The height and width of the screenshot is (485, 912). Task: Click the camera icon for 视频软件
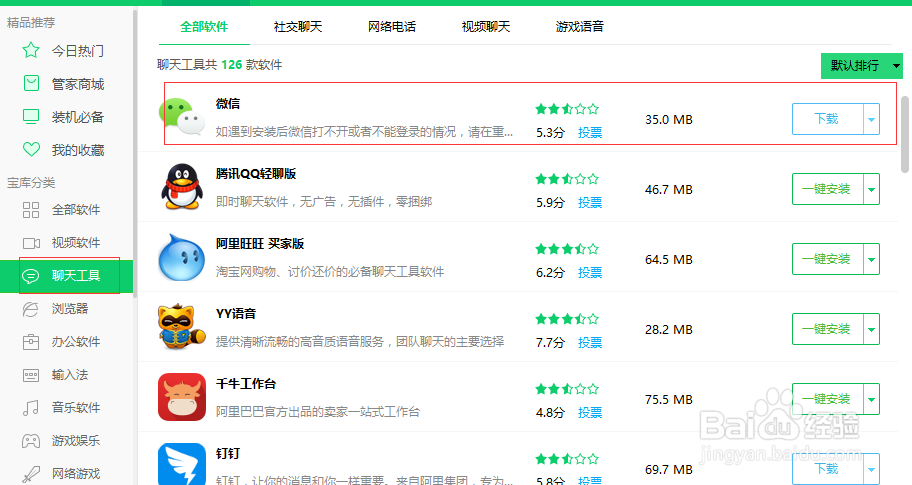(x=31, y=242)
